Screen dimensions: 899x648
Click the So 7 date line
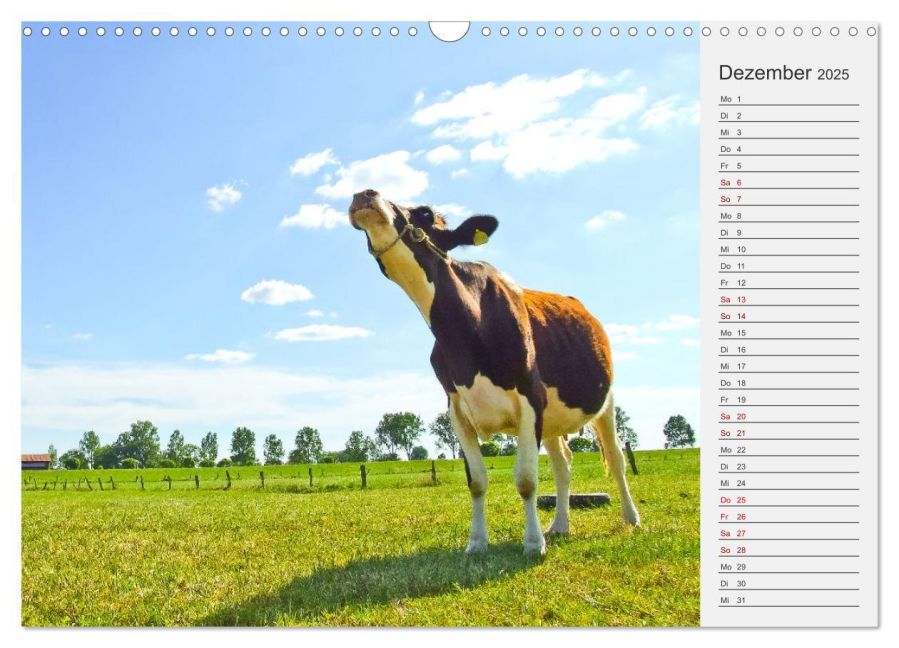point(789,199)
